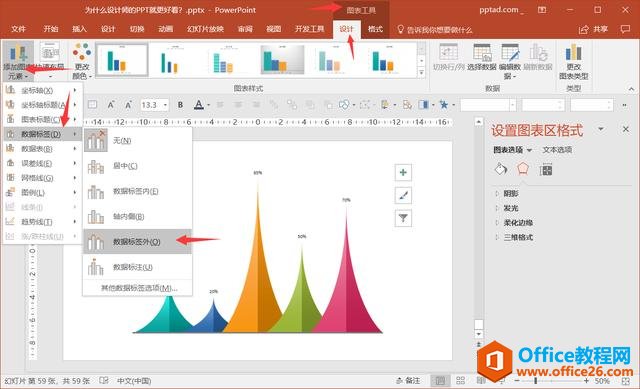Click the spell check icon in status bar
Viewport: 640px width, 389px height.
click(104, 380)
